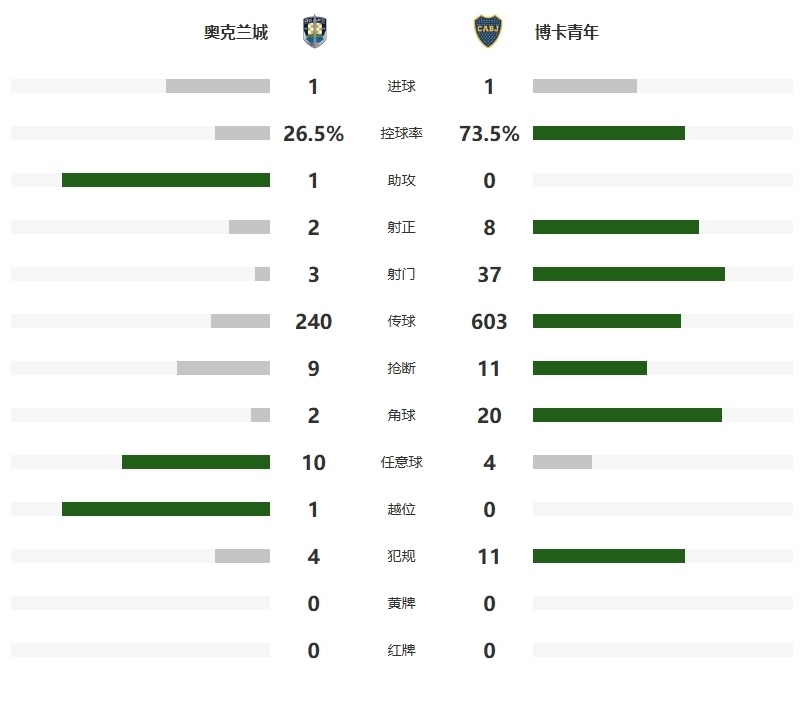This screenshot has width=804, height=710.
Task: Select the 传球 stat label
Action: pos(401,321)
